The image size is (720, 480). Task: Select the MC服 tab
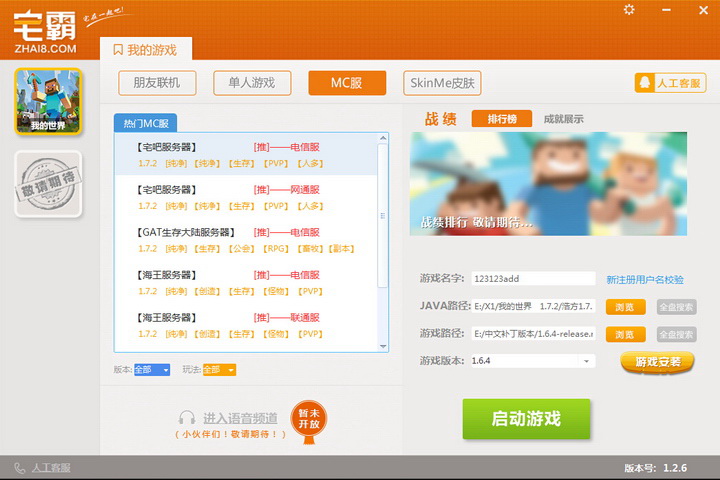(x=347, y=83)
